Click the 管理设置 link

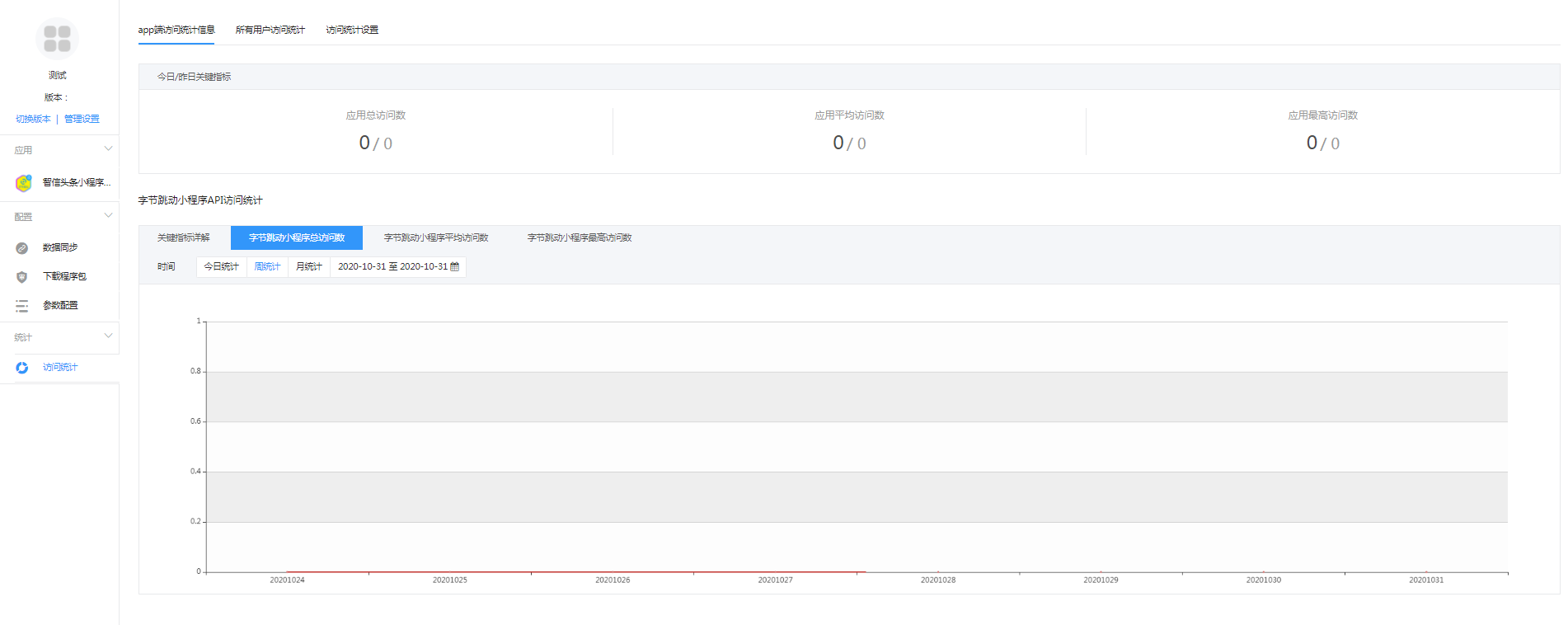tap(82, 119)
